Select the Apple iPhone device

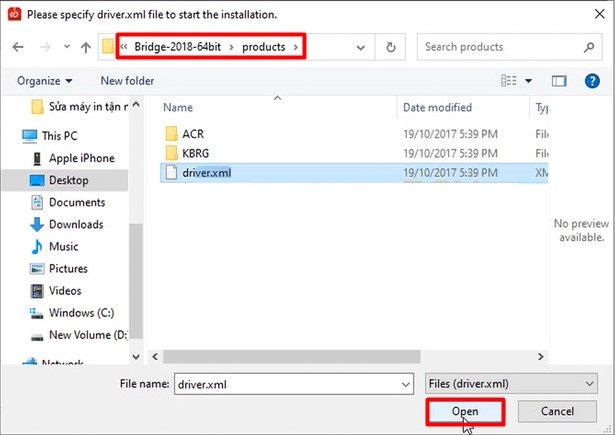(x=81, y=158)
